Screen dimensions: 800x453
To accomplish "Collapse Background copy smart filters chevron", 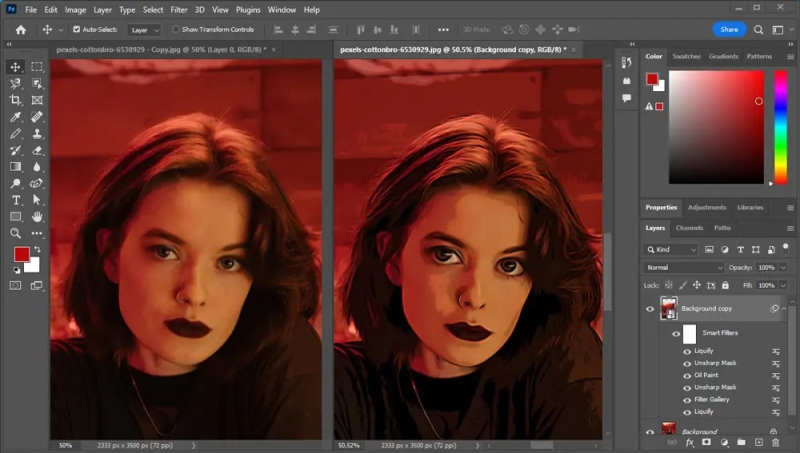I will (x=784, y=309).
